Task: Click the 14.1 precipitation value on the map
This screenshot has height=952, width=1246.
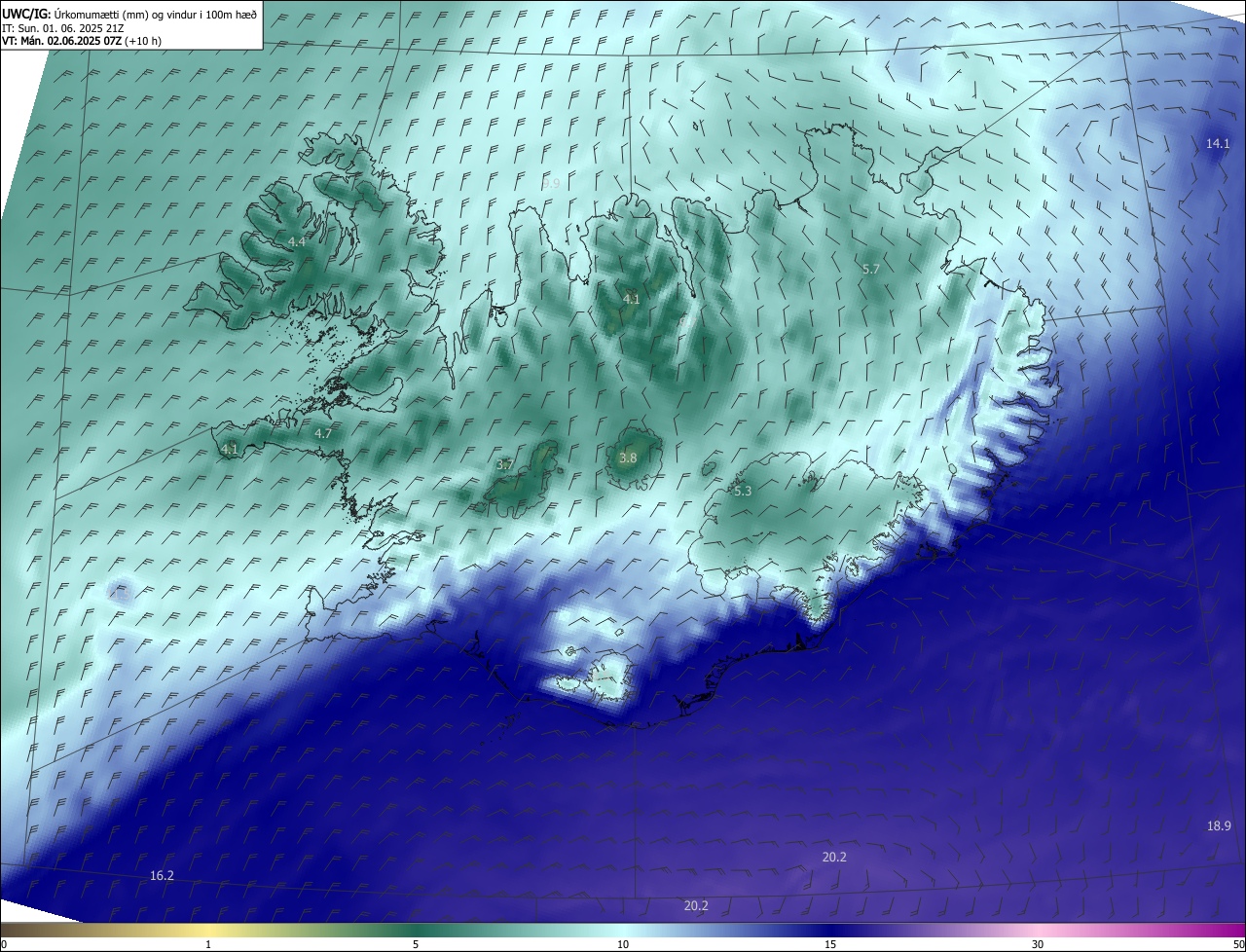Action: [1218, 144]
